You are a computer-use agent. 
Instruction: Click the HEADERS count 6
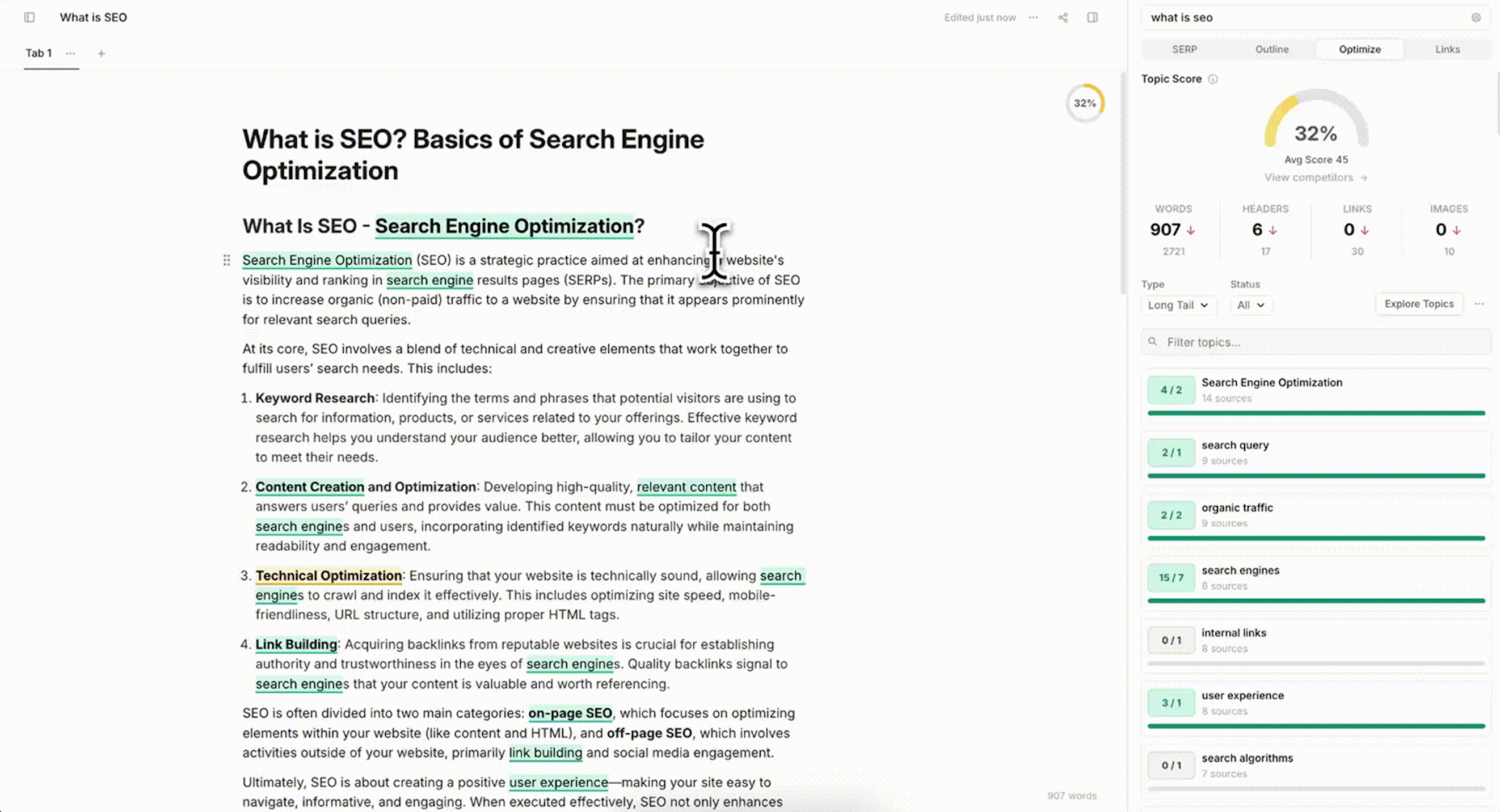1257,230
